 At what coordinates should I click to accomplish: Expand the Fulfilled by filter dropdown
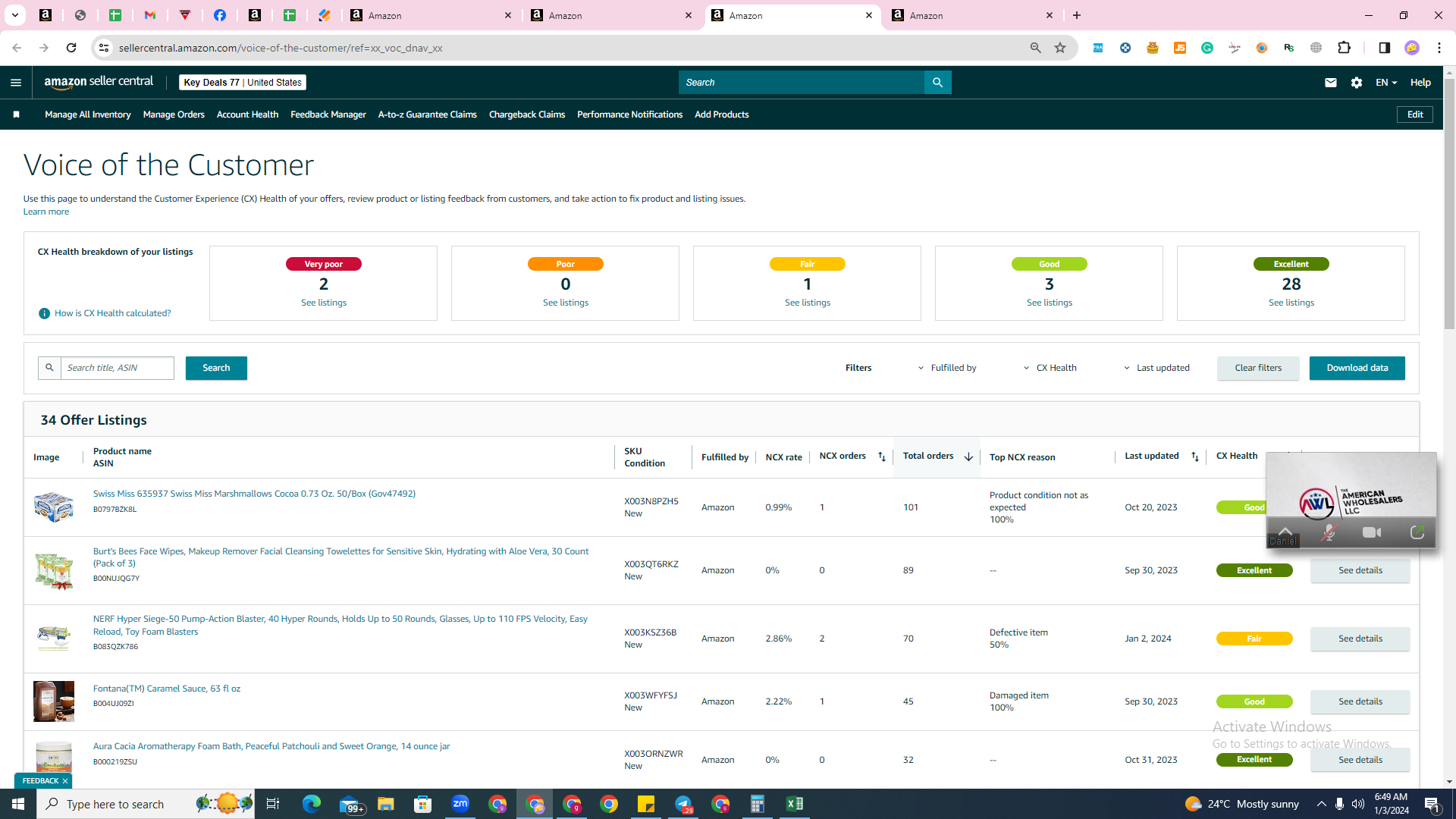click(x=947, y=368)
